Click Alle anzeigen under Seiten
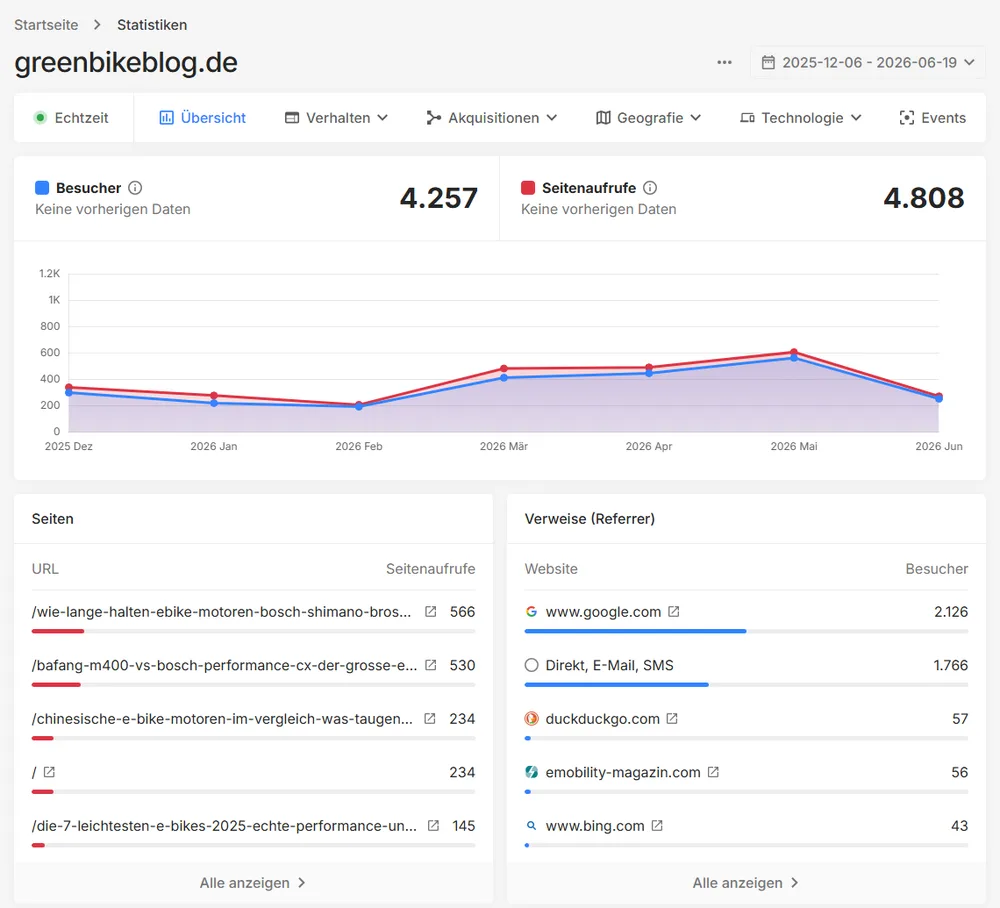Viewport: 1000px width, 908px height. [253, 883]
